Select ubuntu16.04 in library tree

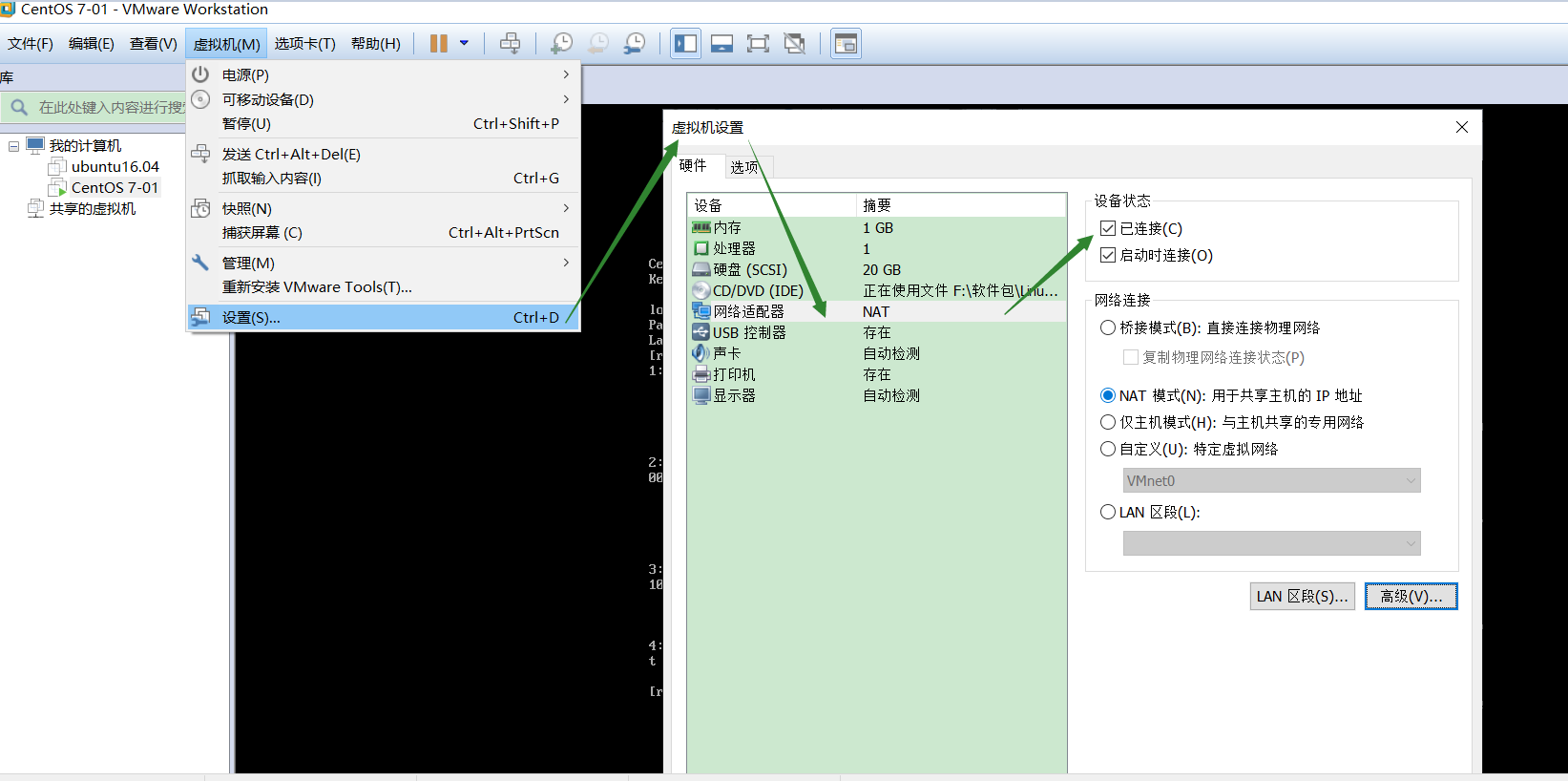[115, 167]
